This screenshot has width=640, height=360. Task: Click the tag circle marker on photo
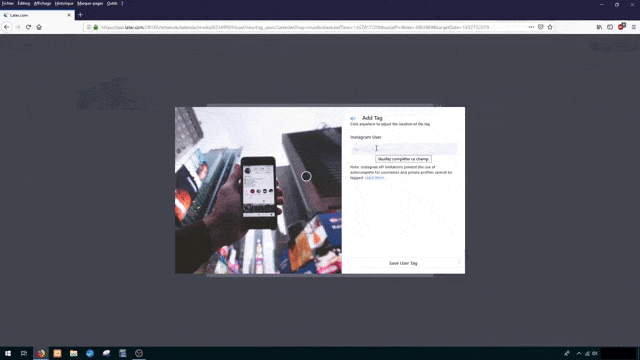point(306,176)
